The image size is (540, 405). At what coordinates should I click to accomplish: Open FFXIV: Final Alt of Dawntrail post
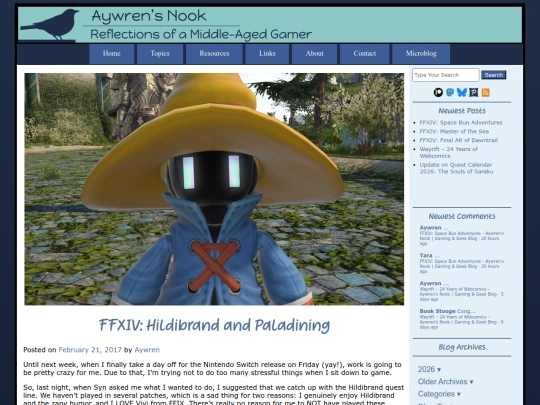[x=458, y=140]
